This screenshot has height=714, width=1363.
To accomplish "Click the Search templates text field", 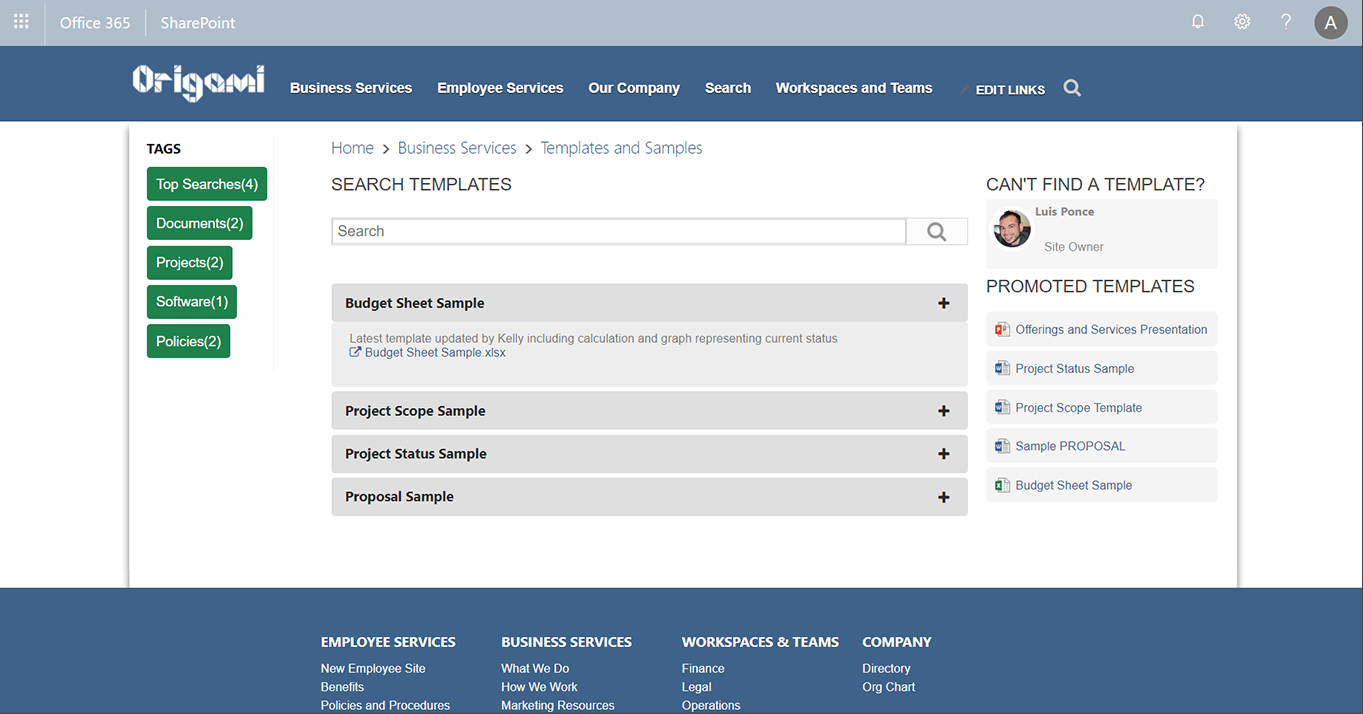I will pyautogui.click(x=618, y=231).
